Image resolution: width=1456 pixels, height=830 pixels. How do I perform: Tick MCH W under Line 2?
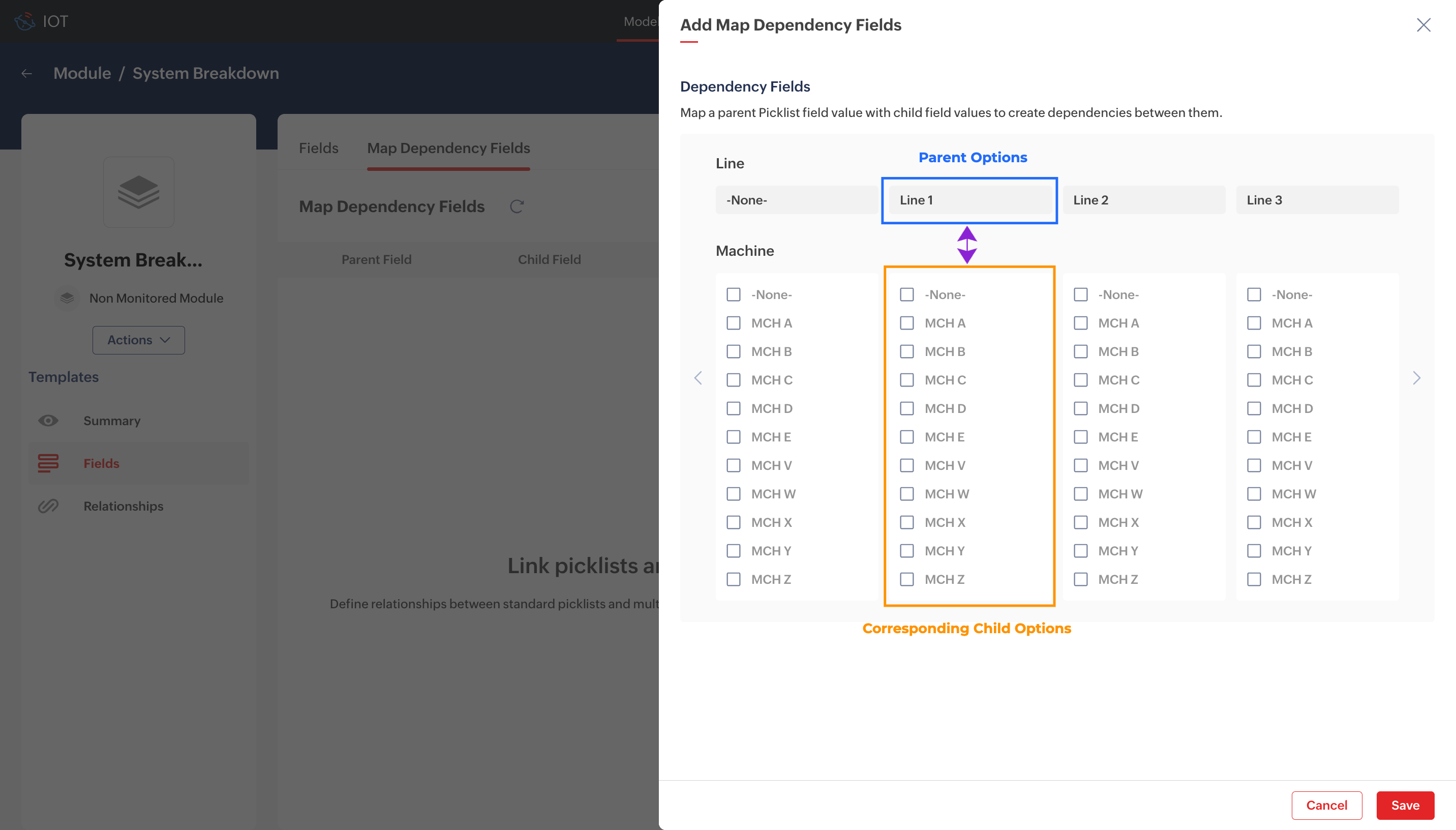1080,494
